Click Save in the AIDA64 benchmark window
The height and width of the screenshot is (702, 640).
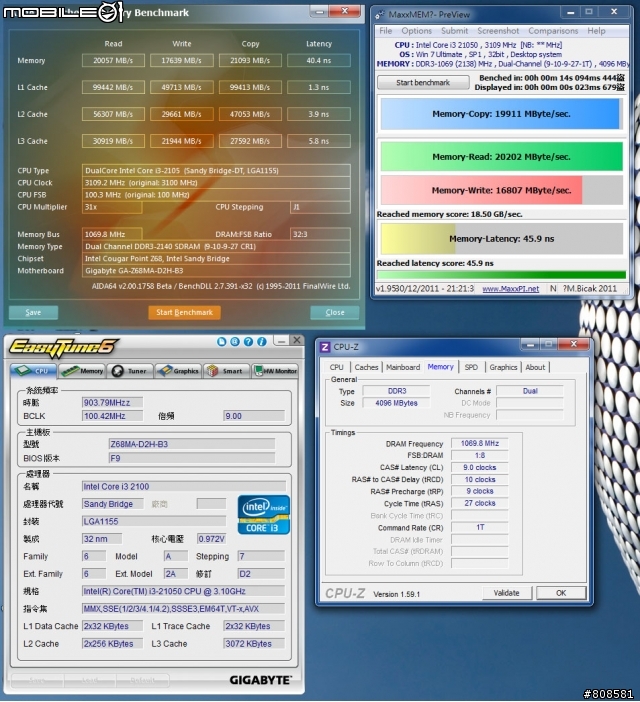point(33,312)
